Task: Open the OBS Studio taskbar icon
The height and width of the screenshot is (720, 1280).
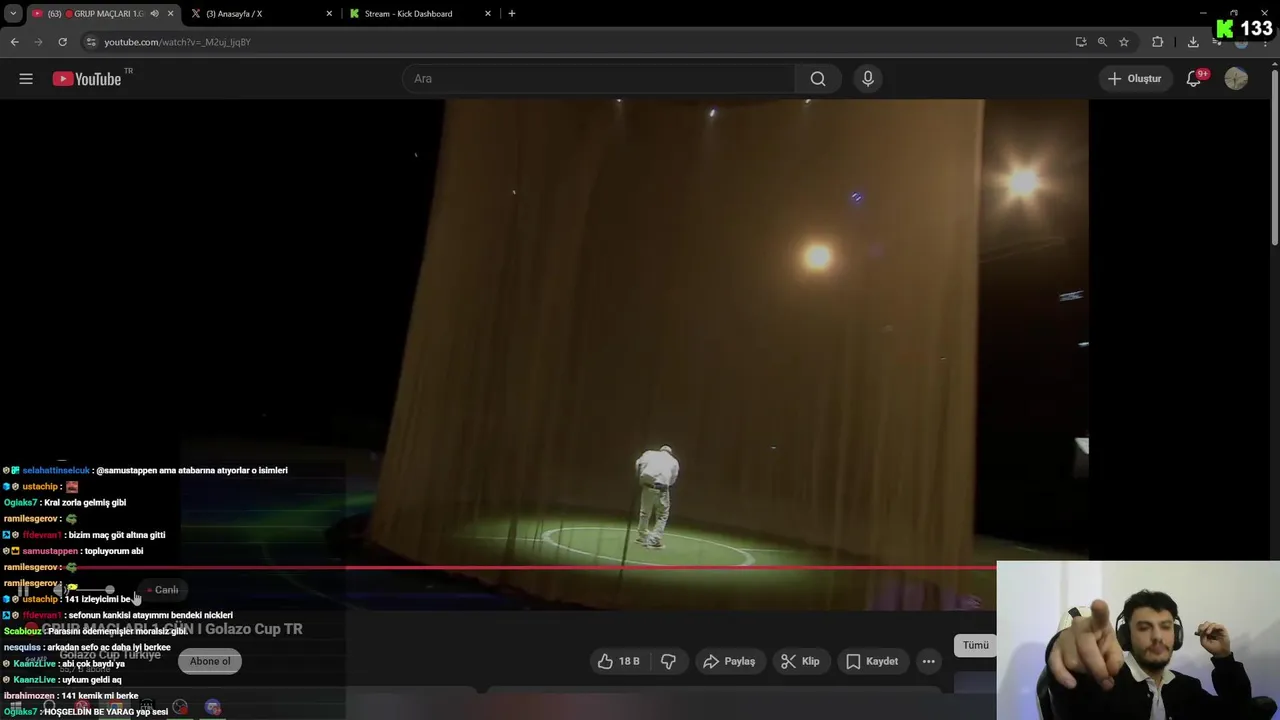Action: coord(180,707)
